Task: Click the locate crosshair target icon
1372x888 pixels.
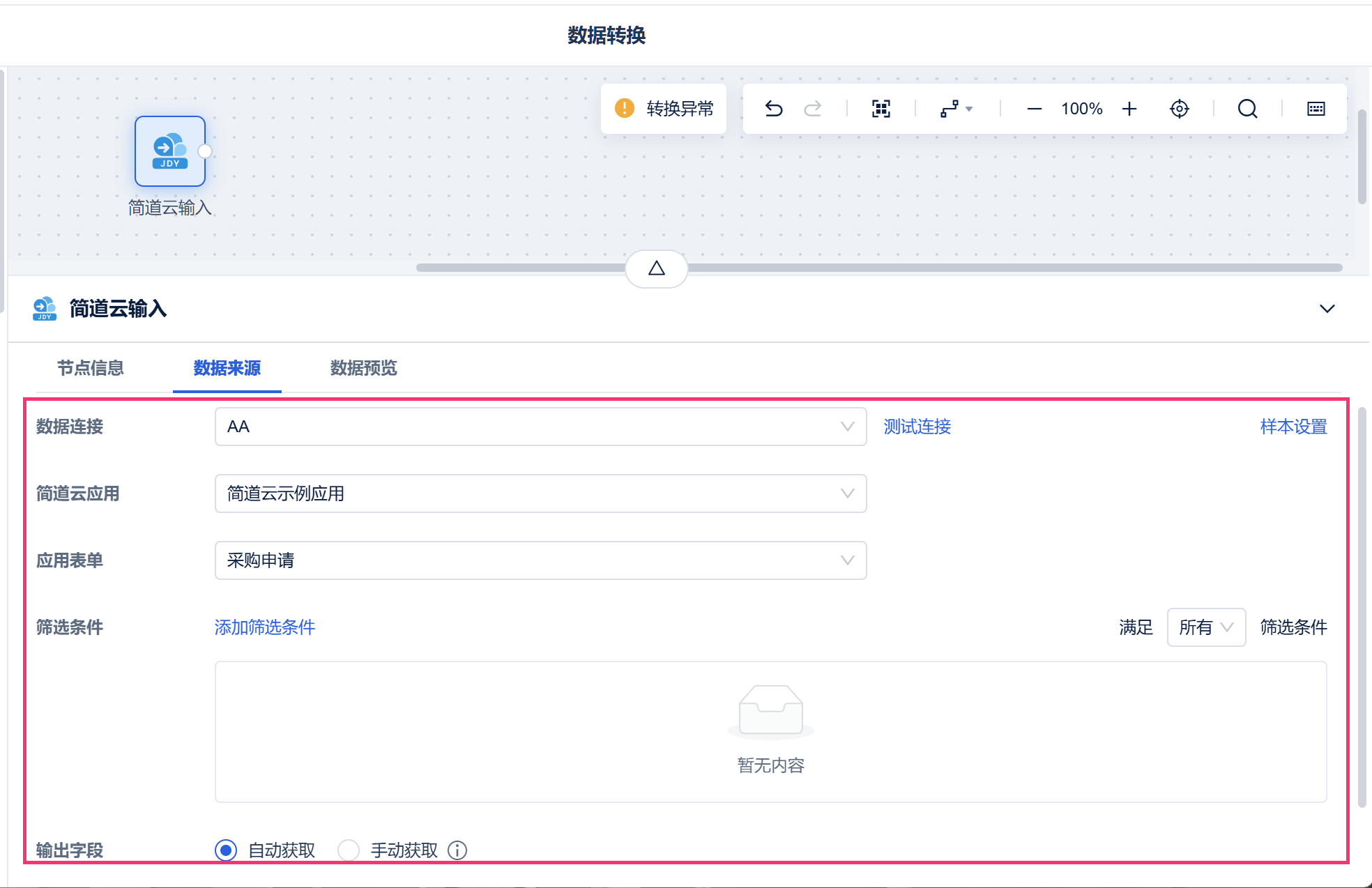Action: (x=1180, y=109)
